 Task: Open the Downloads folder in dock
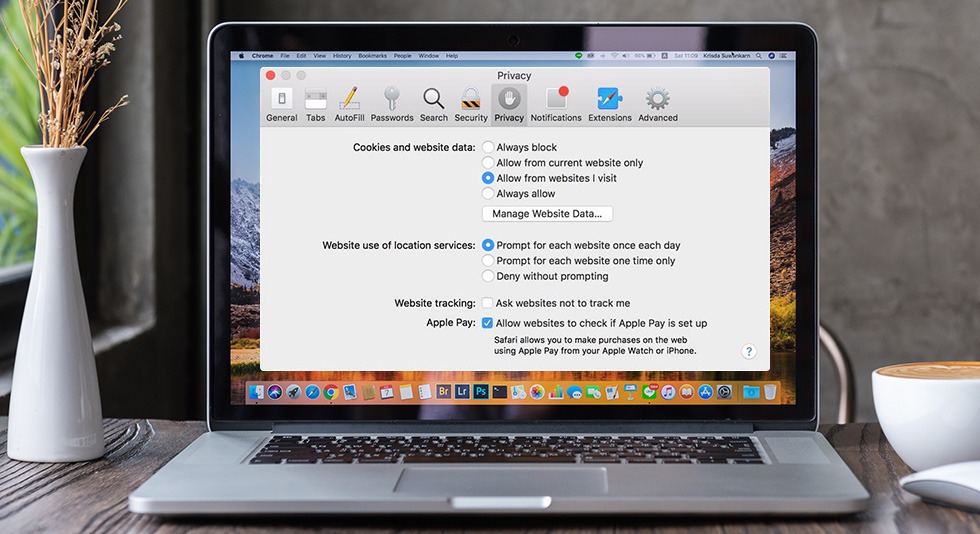[x=751, y=392]
